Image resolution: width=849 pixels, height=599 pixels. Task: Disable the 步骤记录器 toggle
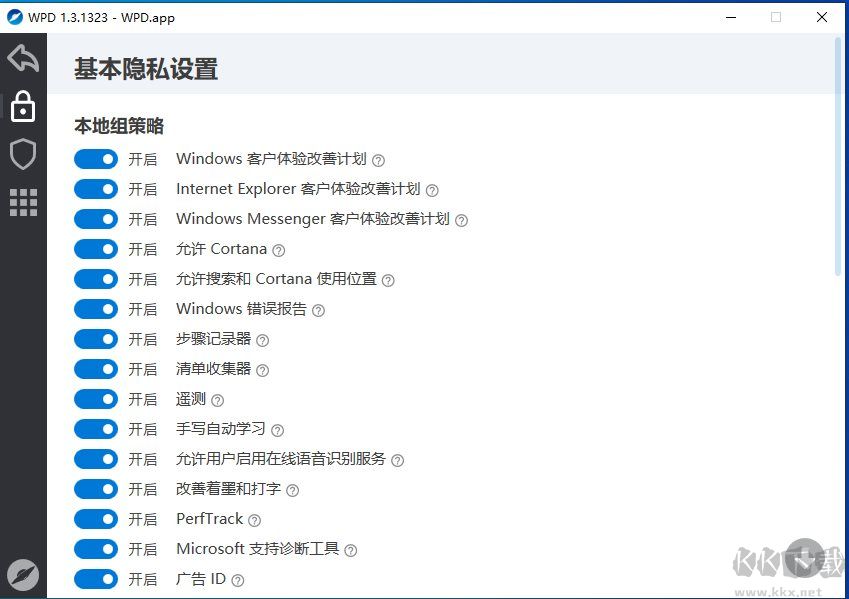(96, 339)
